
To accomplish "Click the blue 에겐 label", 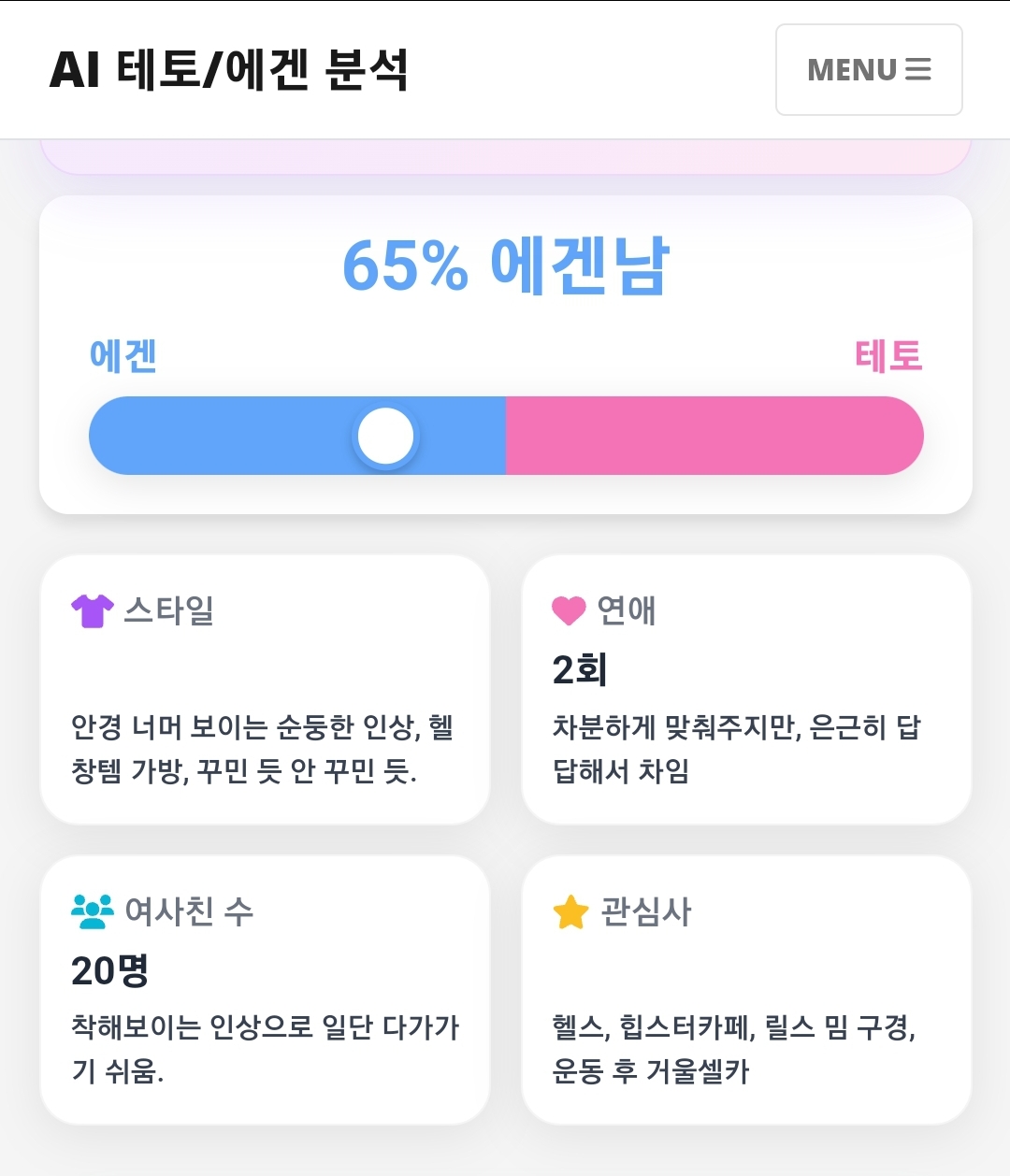I will tap(123, 356).
